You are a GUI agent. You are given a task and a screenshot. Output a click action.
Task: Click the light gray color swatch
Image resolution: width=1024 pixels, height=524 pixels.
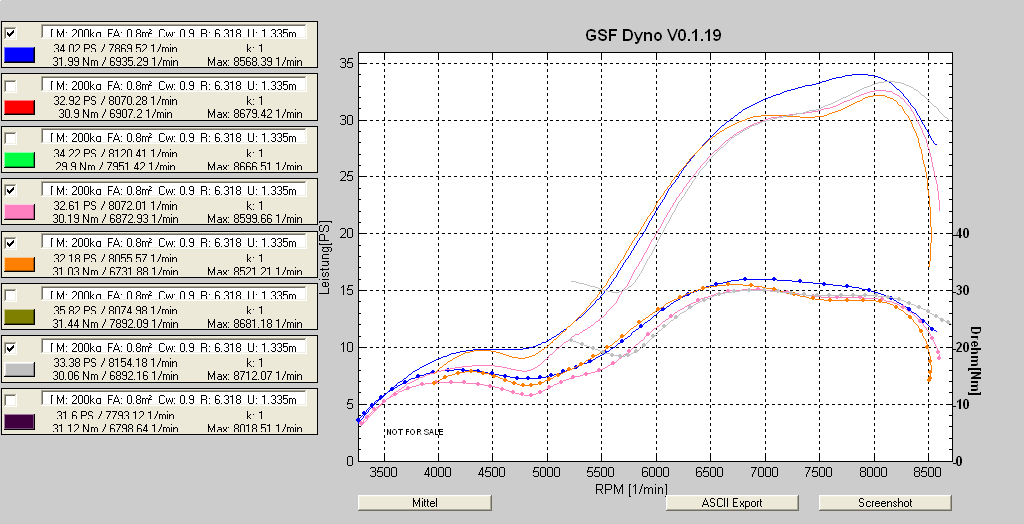(20, 369)
